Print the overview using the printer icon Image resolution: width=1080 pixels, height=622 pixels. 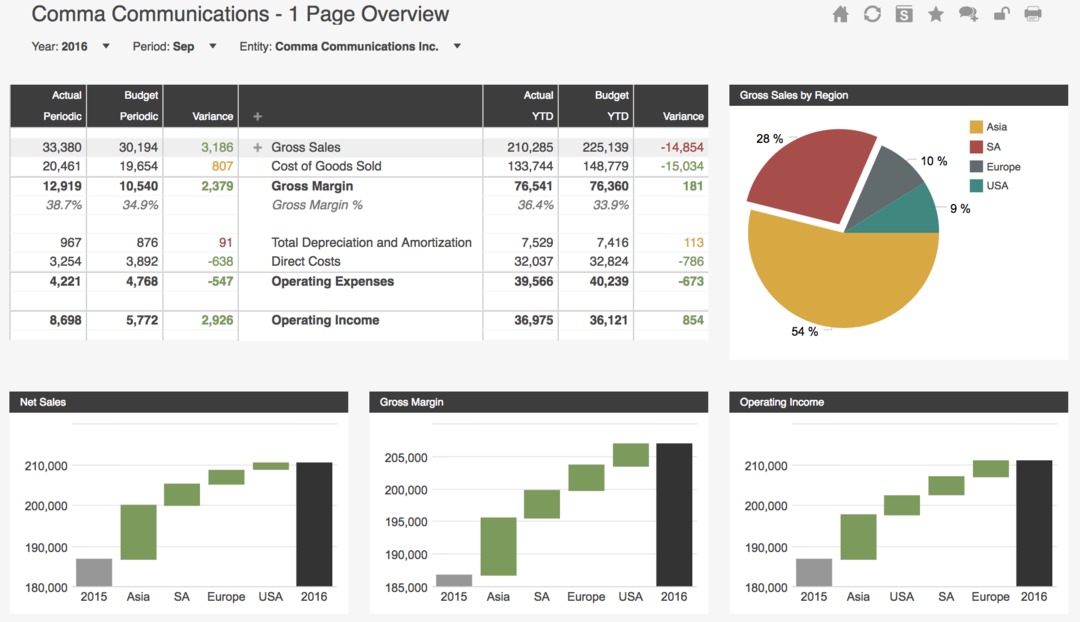[1034, 14]
